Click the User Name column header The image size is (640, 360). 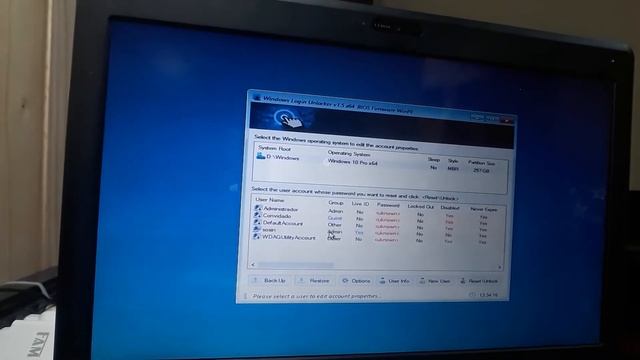click(x=269, y=200)
